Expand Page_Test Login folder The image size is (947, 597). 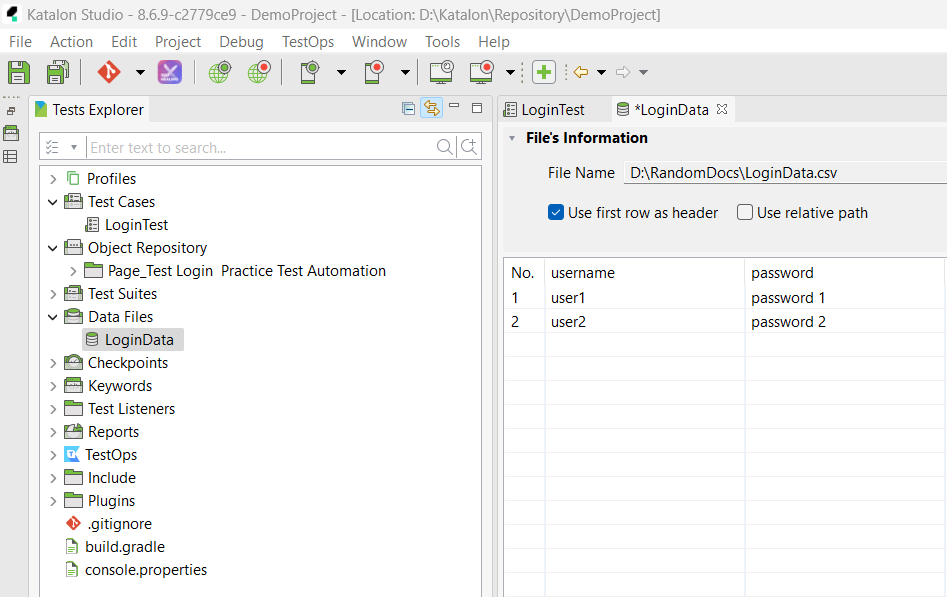(x=73, y=271)
